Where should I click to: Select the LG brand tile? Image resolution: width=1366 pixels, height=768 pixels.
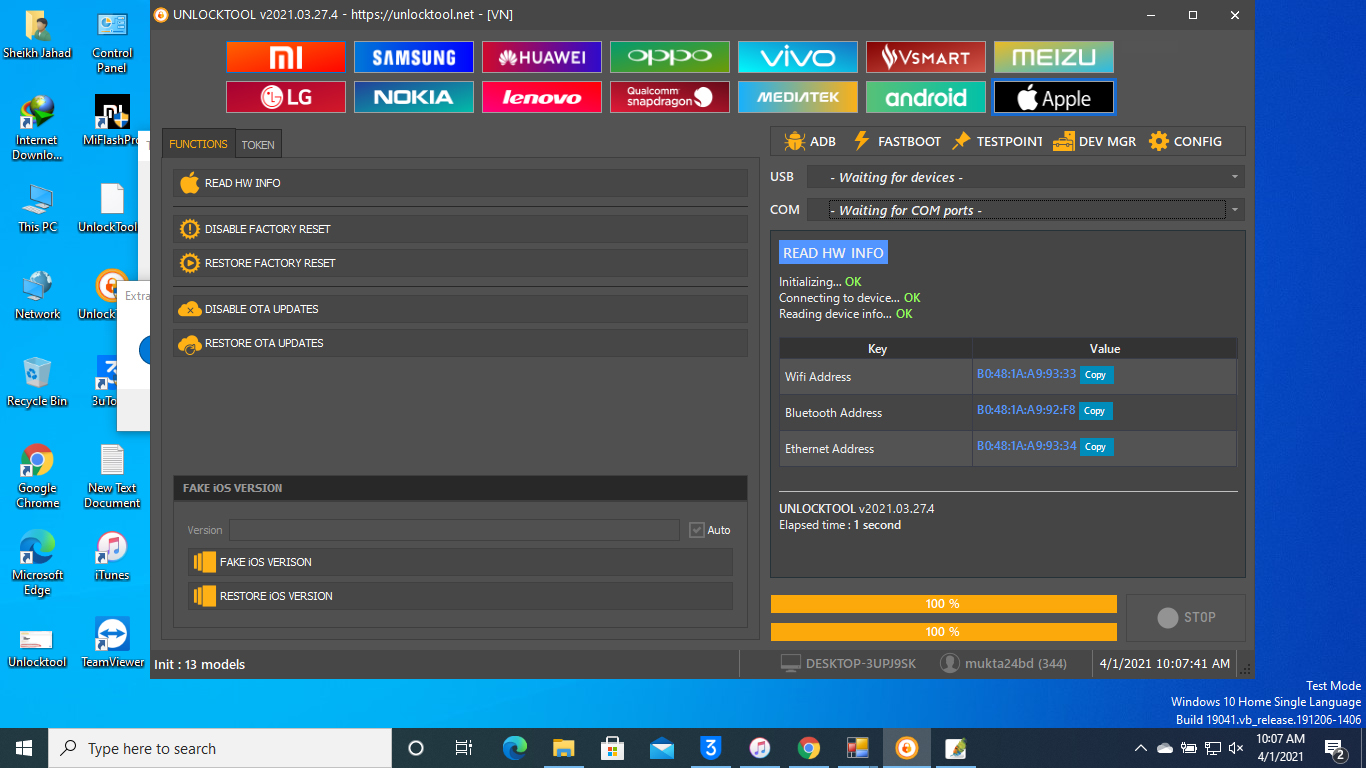[x=286, y=97]
